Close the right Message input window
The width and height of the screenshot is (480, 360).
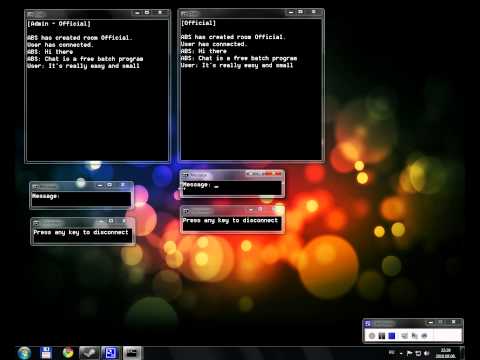(274, 174)
